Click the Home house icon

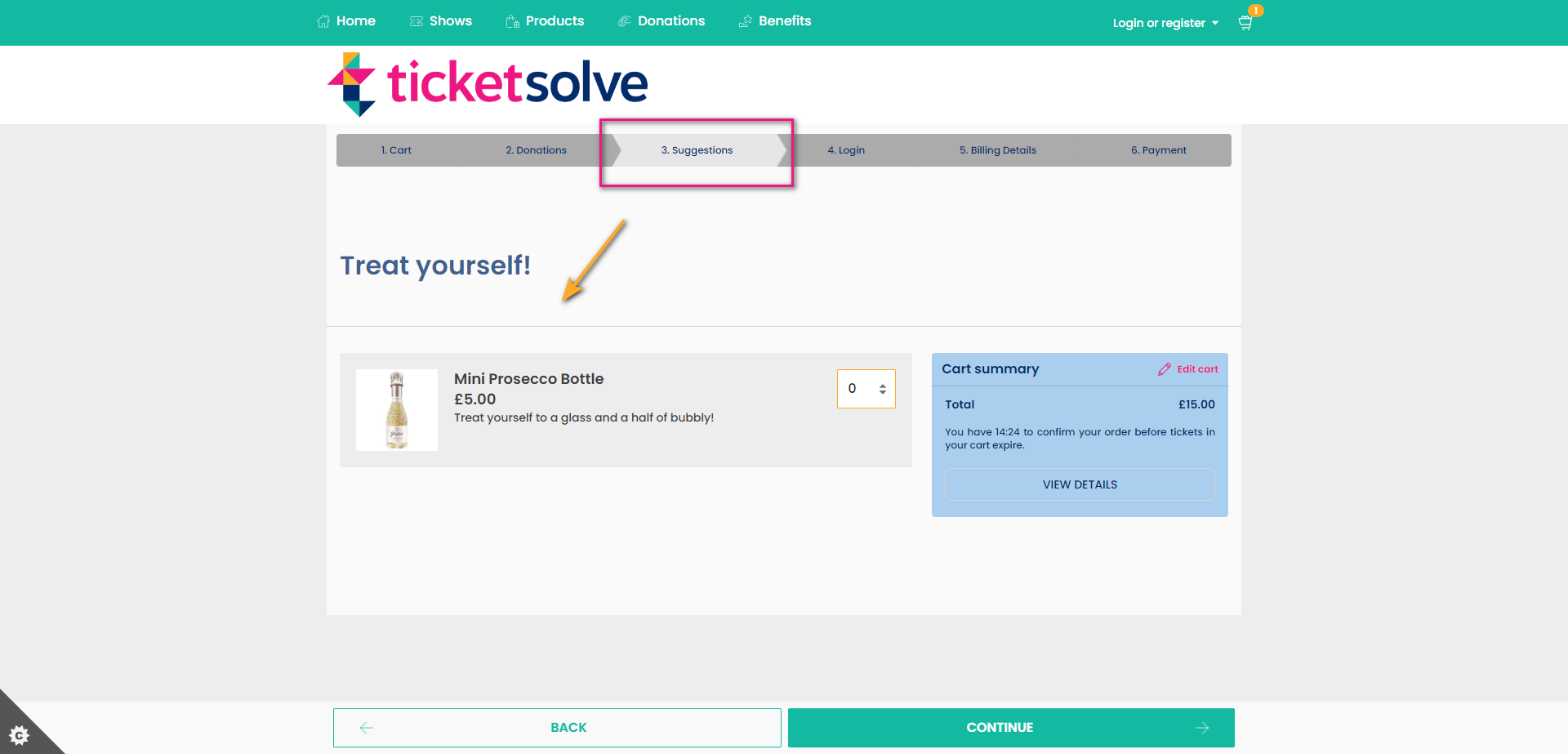click(323, 22)
